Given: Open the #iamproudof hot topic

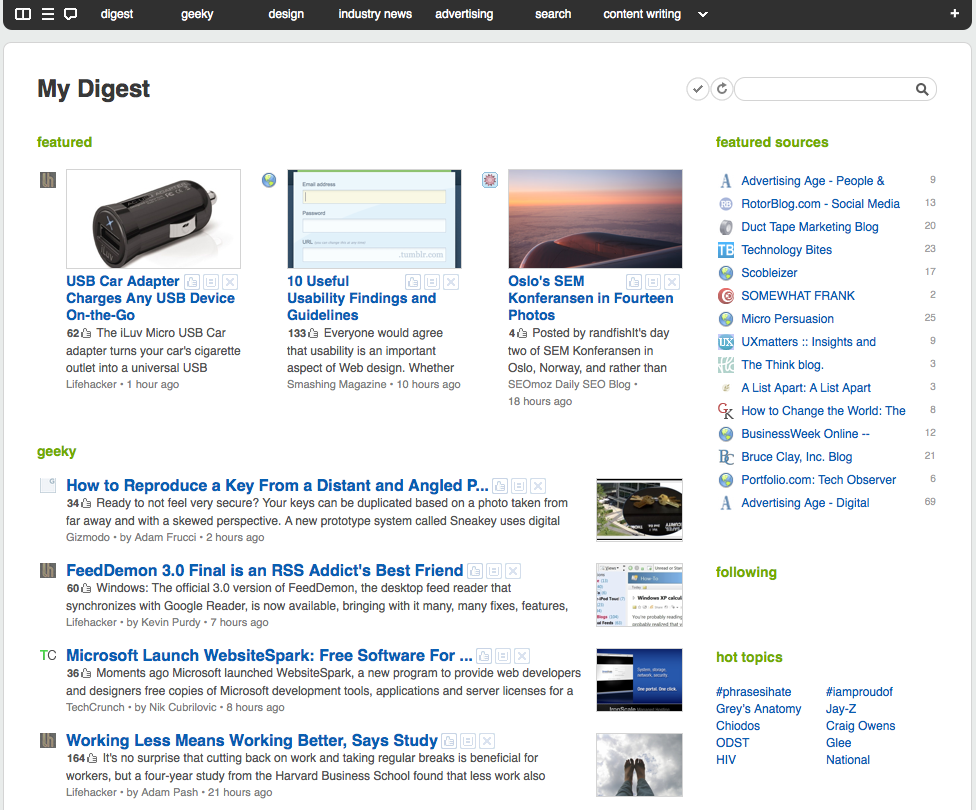Looking at the screenshot, I should coord(859,692).
